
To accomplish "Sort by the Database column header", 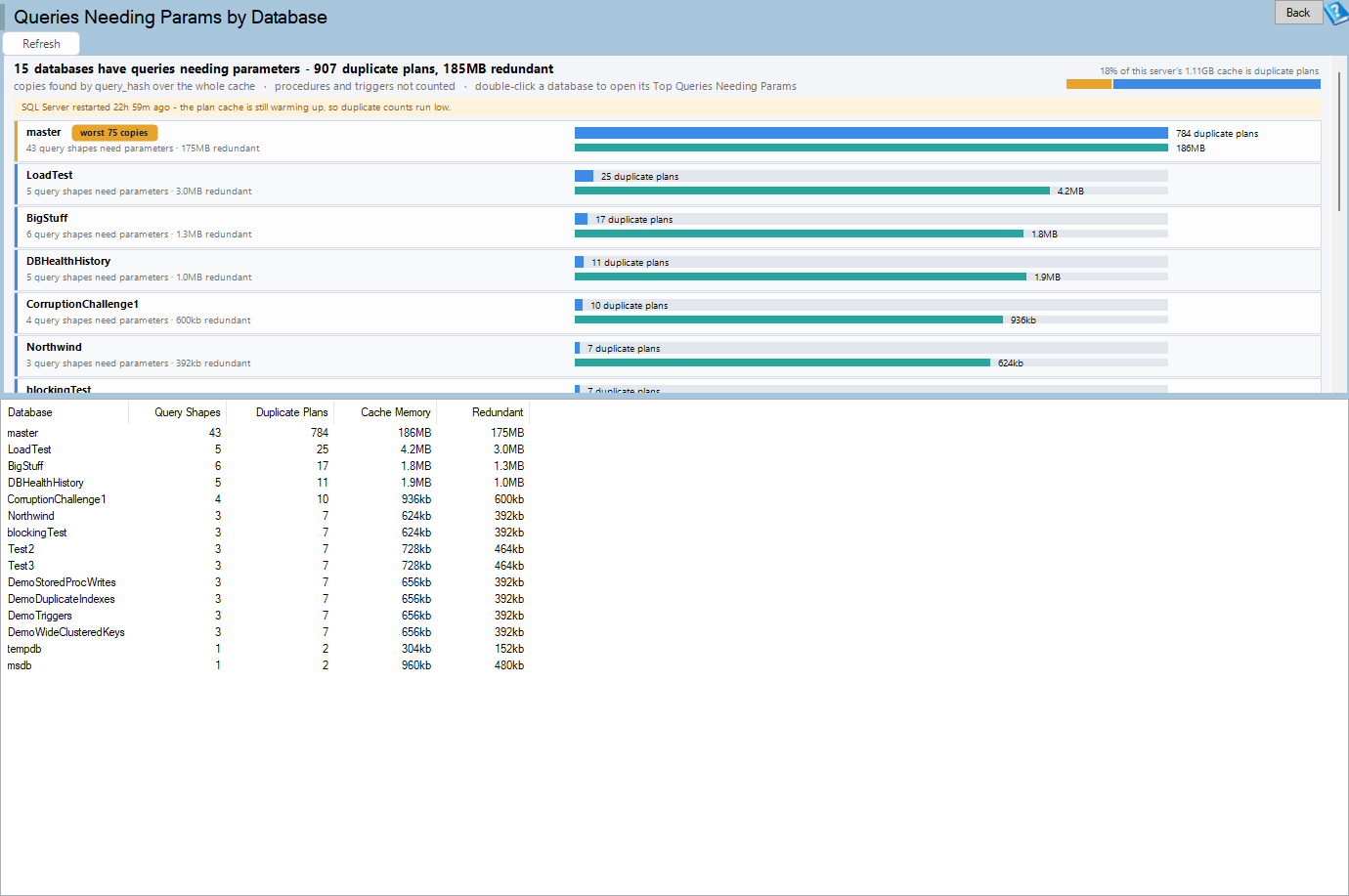I will [x=65, y=412].
